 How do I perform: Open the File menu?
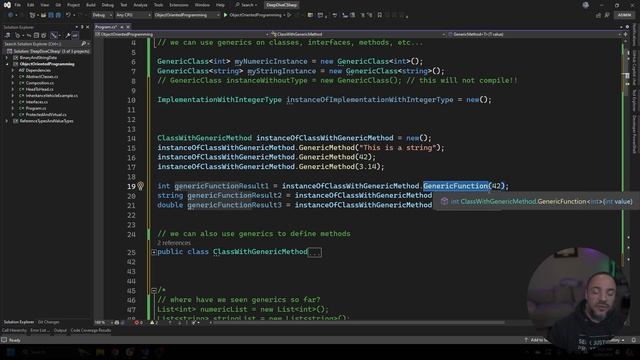pos(18,5)
